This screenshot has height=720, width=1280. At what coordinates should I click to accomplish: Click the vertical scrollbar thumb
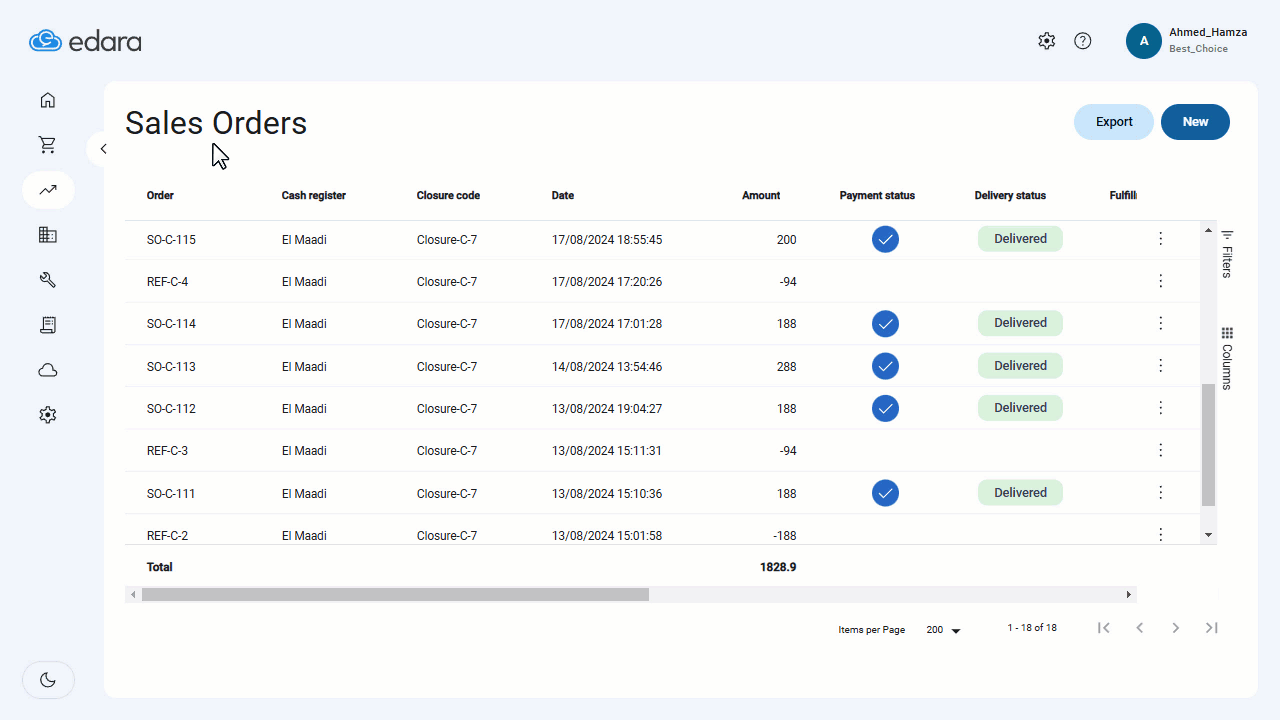(1208, 445)
